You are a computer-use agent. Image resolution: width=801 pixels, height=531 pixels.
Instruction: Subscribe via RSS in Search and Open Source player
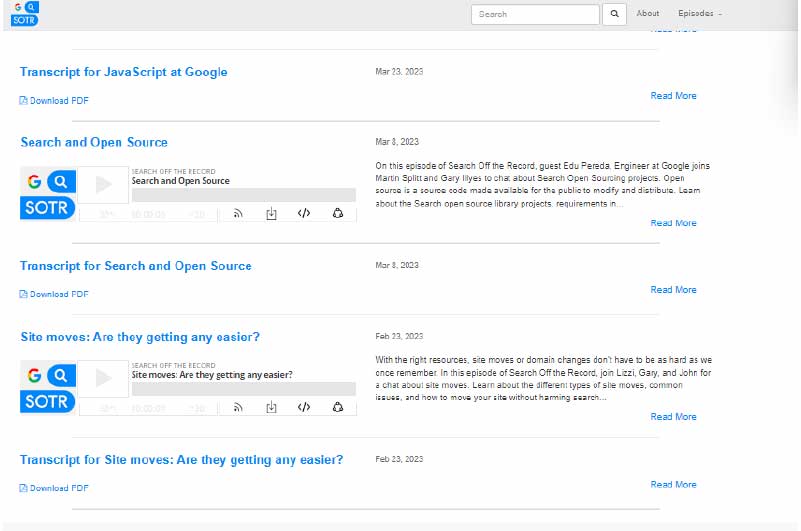[238, 214]
